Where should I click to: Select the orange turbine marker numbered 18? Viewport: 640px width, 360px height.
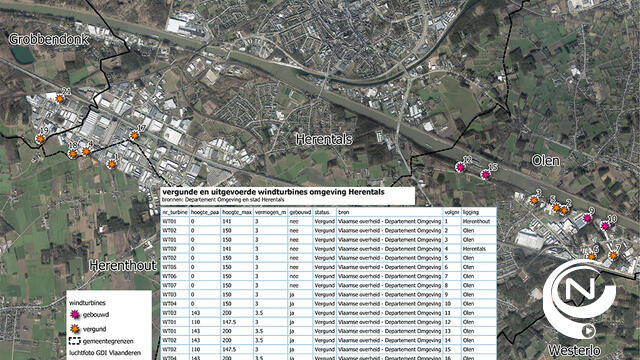pyautogui.click(x=73, y=154)
